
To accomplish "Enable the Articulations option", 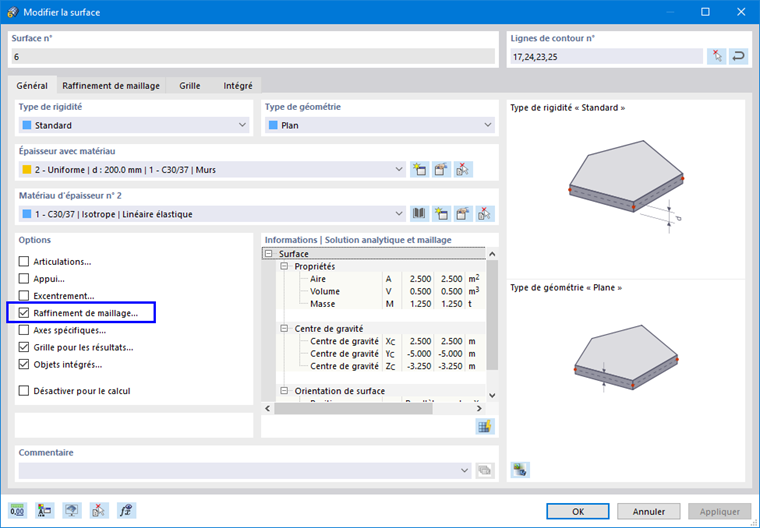I will coord(24,261).
